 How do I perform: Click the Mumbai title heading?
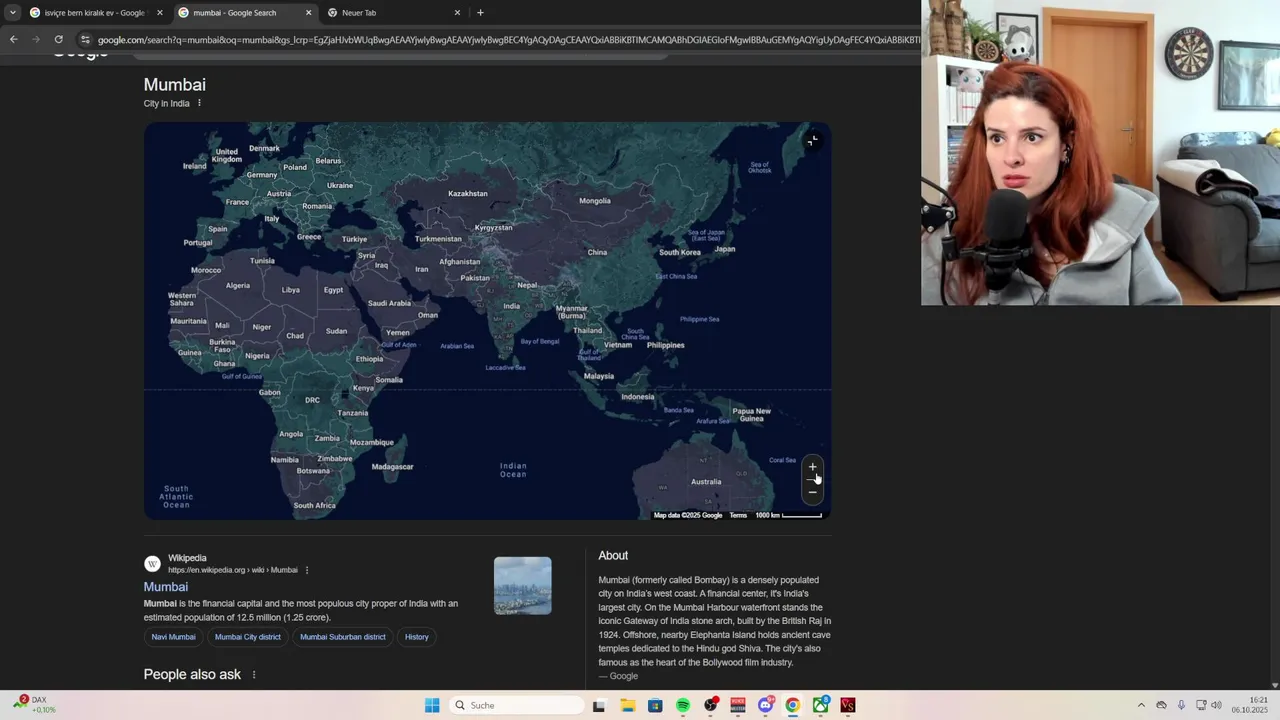[x=175, y=85]
